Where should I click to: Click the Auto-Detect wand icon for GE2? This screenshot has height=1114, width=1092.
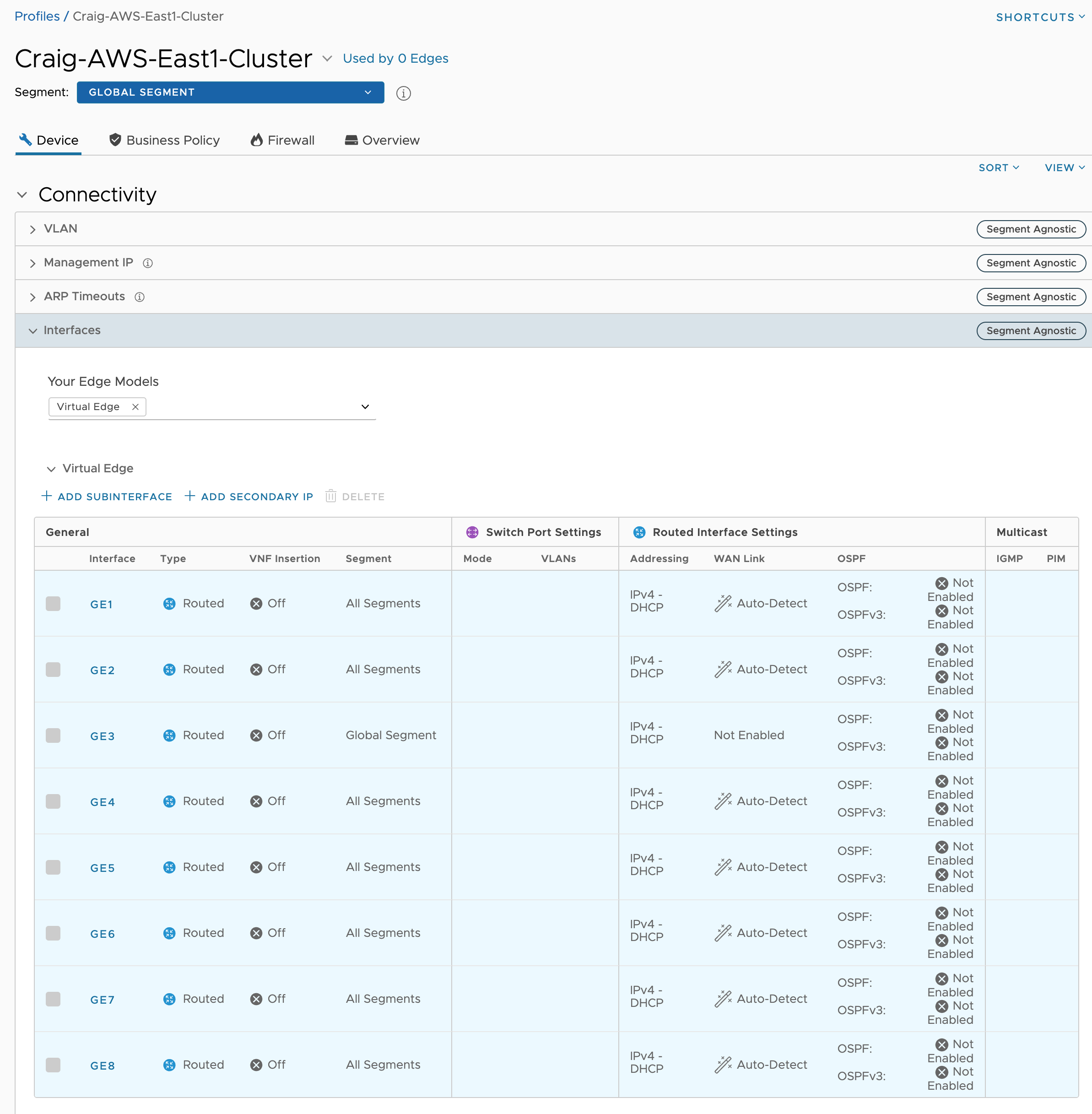point(723,670)
